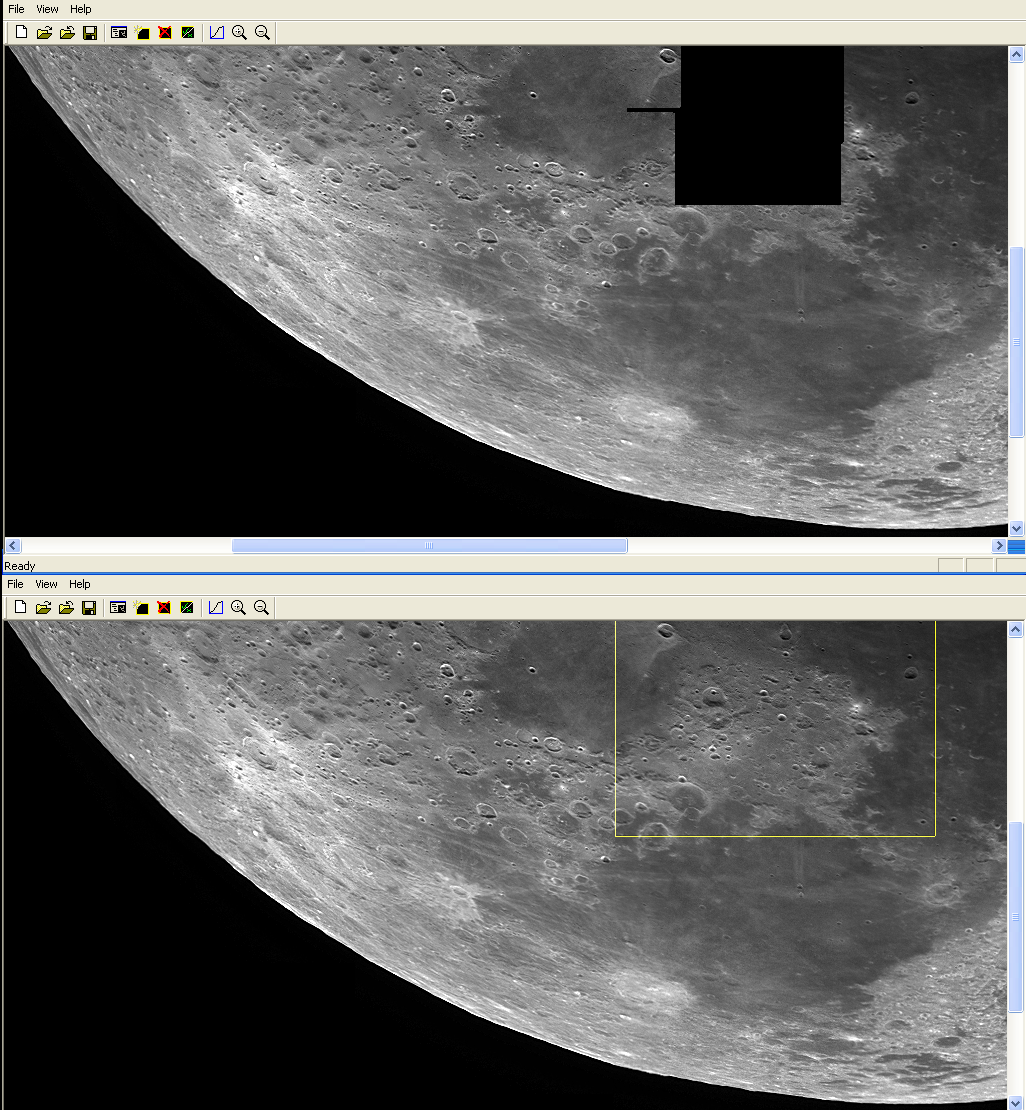Click the Zoom Out magnifier in the bottom window
Viewport: 1026px width, 1110px height.
[x=261, y=607]
